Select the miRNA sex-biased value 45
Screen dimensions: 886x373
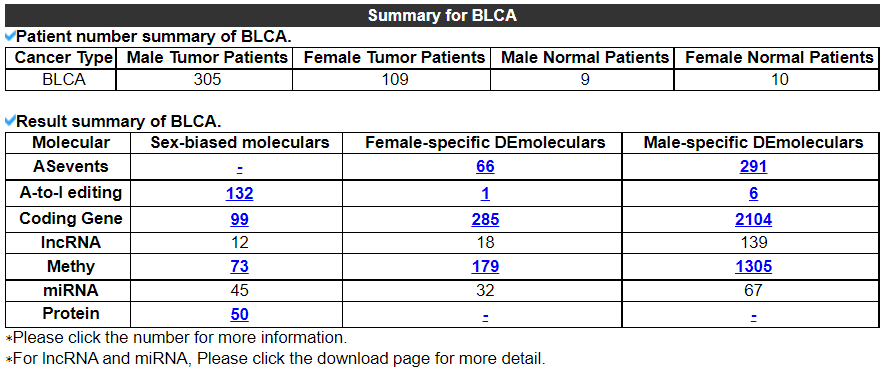[240, 290]
